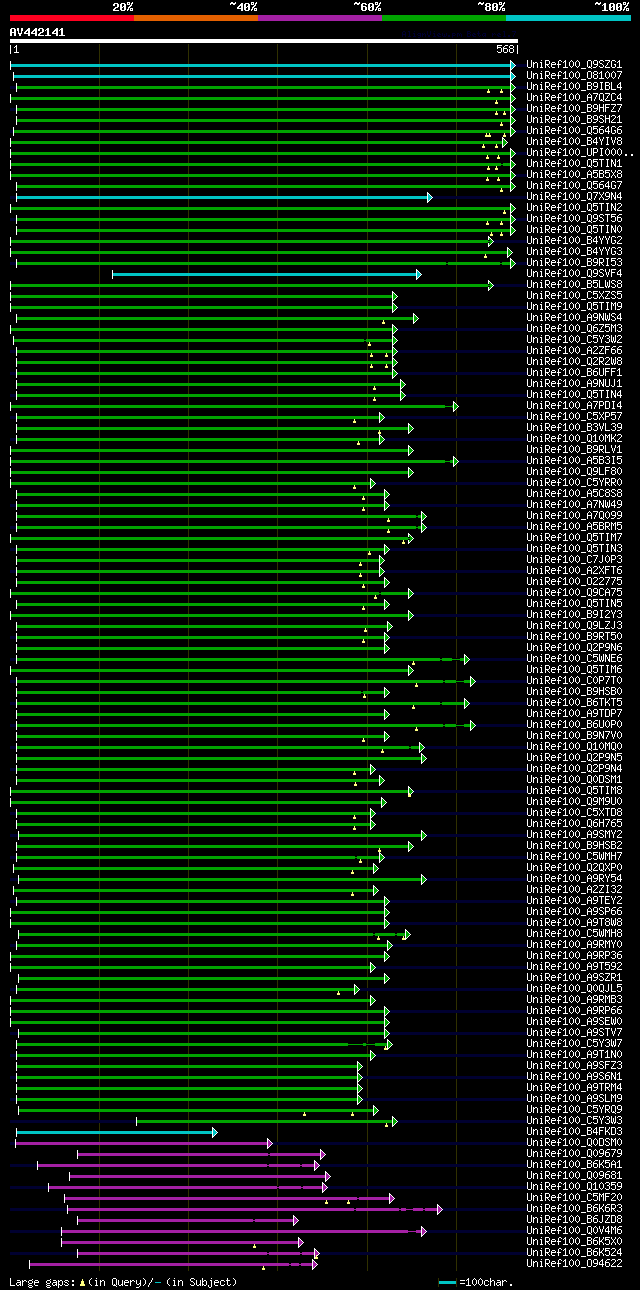Select hit label UniRef100_C5MF20
This screenshot has height=1290, width=640.
(574, 1197)
